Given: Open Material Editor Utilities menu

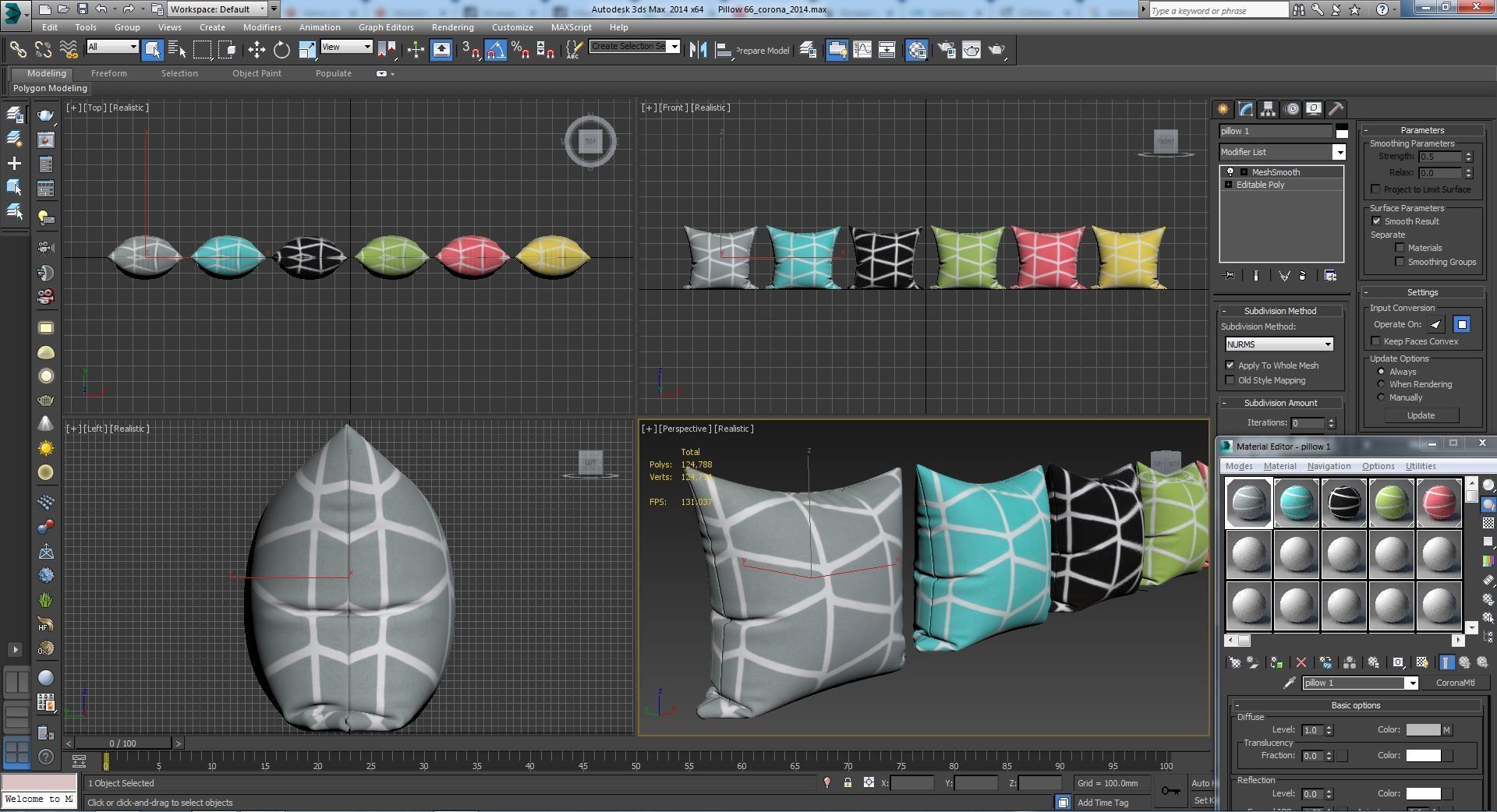Looking at the screenshot, I should (1421, 466).
